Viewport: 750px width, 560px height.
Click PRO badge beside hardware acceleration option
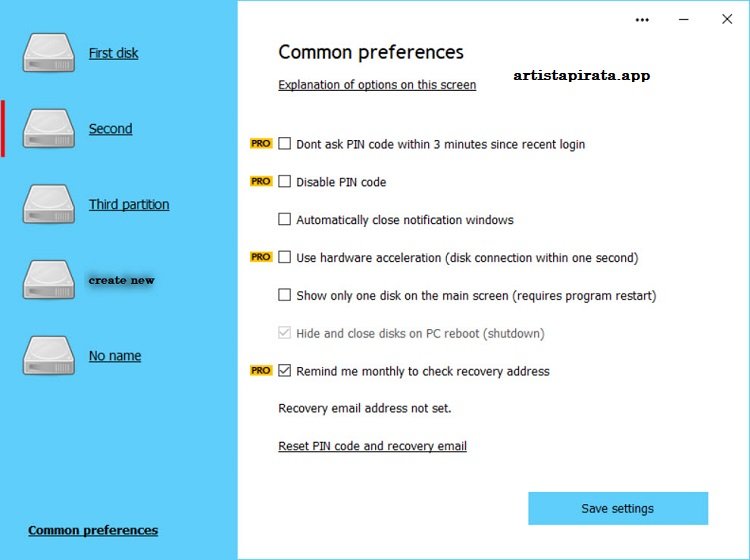[x=261, y=257]
